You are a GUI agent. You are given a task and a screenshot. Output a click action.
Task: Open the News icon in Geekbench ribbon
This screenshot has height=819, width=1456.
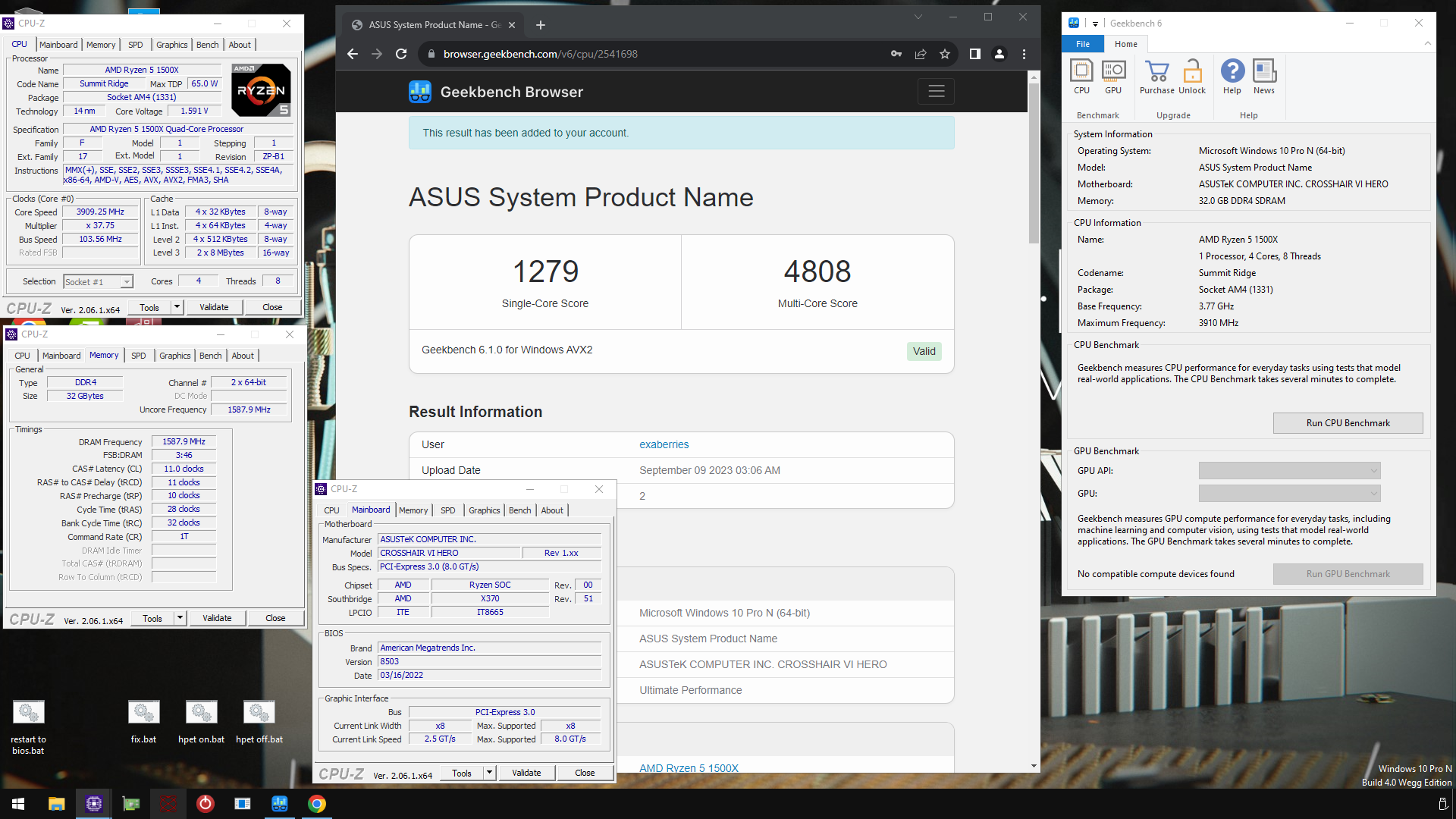coord(1263,77)
